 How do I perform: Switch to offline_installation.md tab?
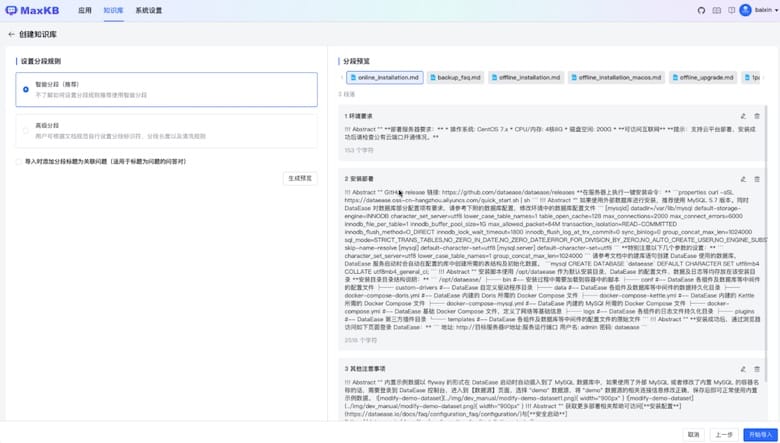(526, 78)
